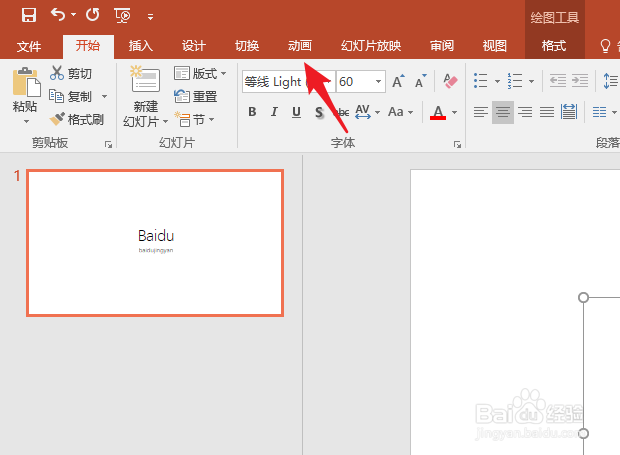Click the distributed alignment icon
This screenshot has width=620, height=455.
tap(569, 112)
